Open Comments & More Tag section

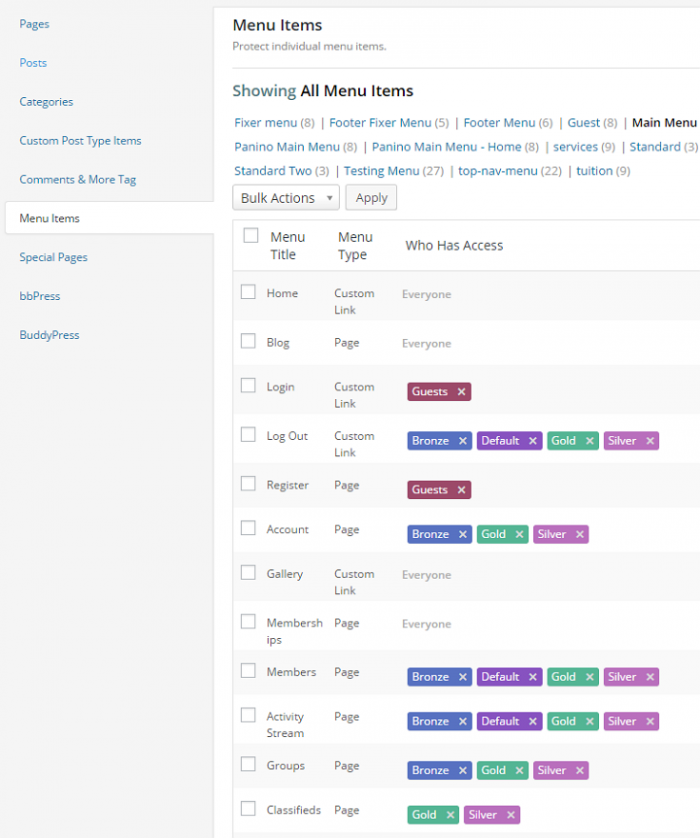point(77,180)
